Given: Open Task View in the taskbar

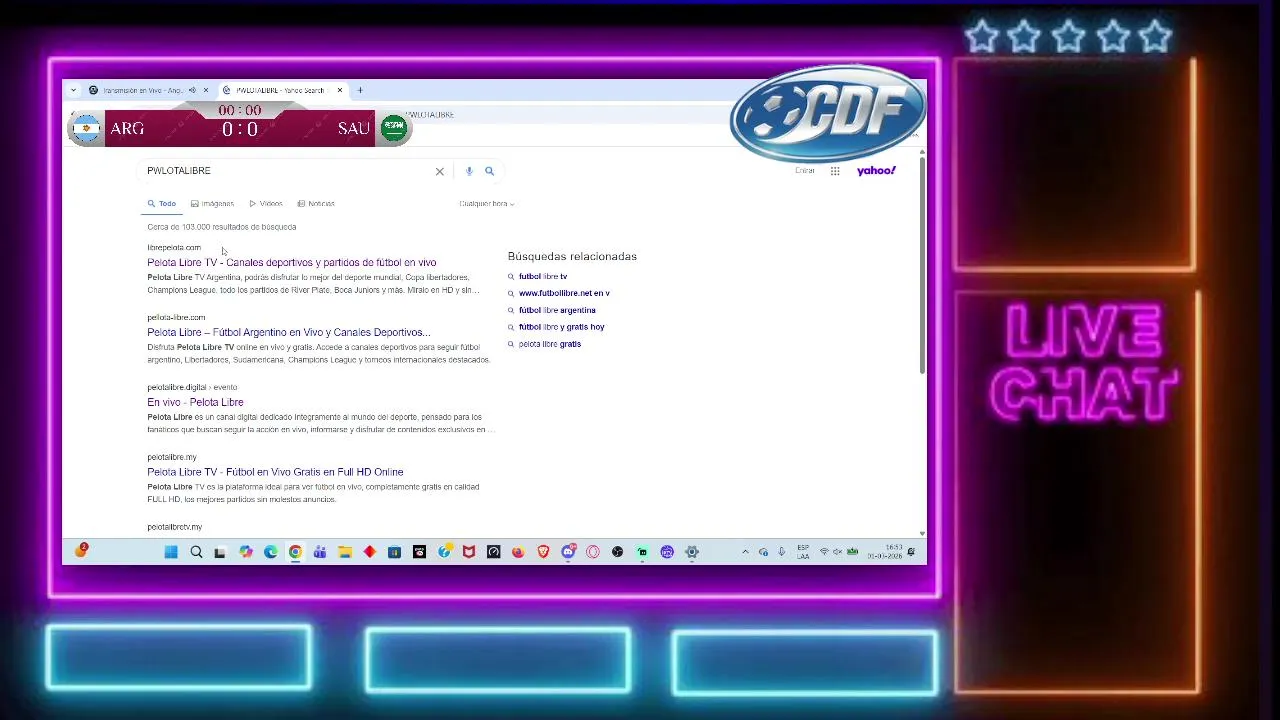Looking at the screenshot, I should pyautogui.click(x=220, y=552).
